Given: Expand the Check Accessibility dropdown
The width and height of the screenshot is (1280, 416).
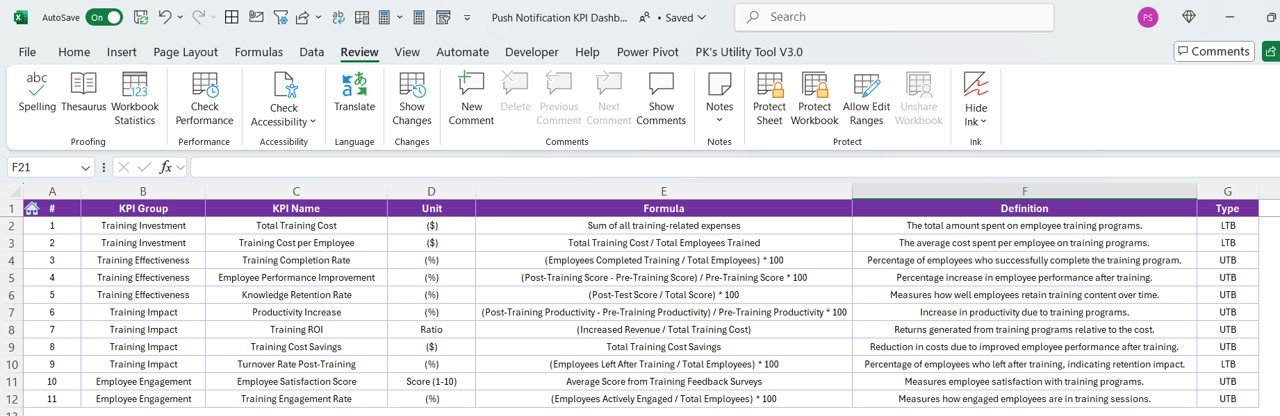Looking at the screenshot, I should [x=313, y=121].
